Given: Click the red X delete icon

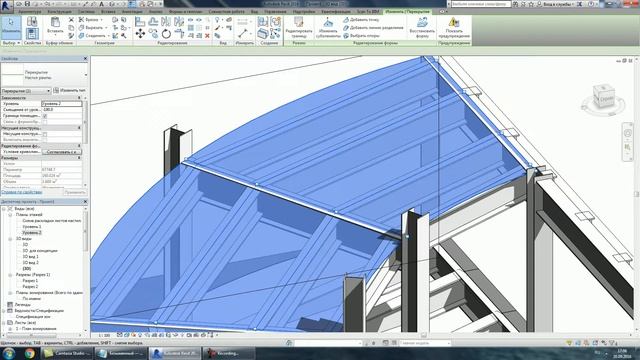Looking at the screenshot, I should 207,36.
